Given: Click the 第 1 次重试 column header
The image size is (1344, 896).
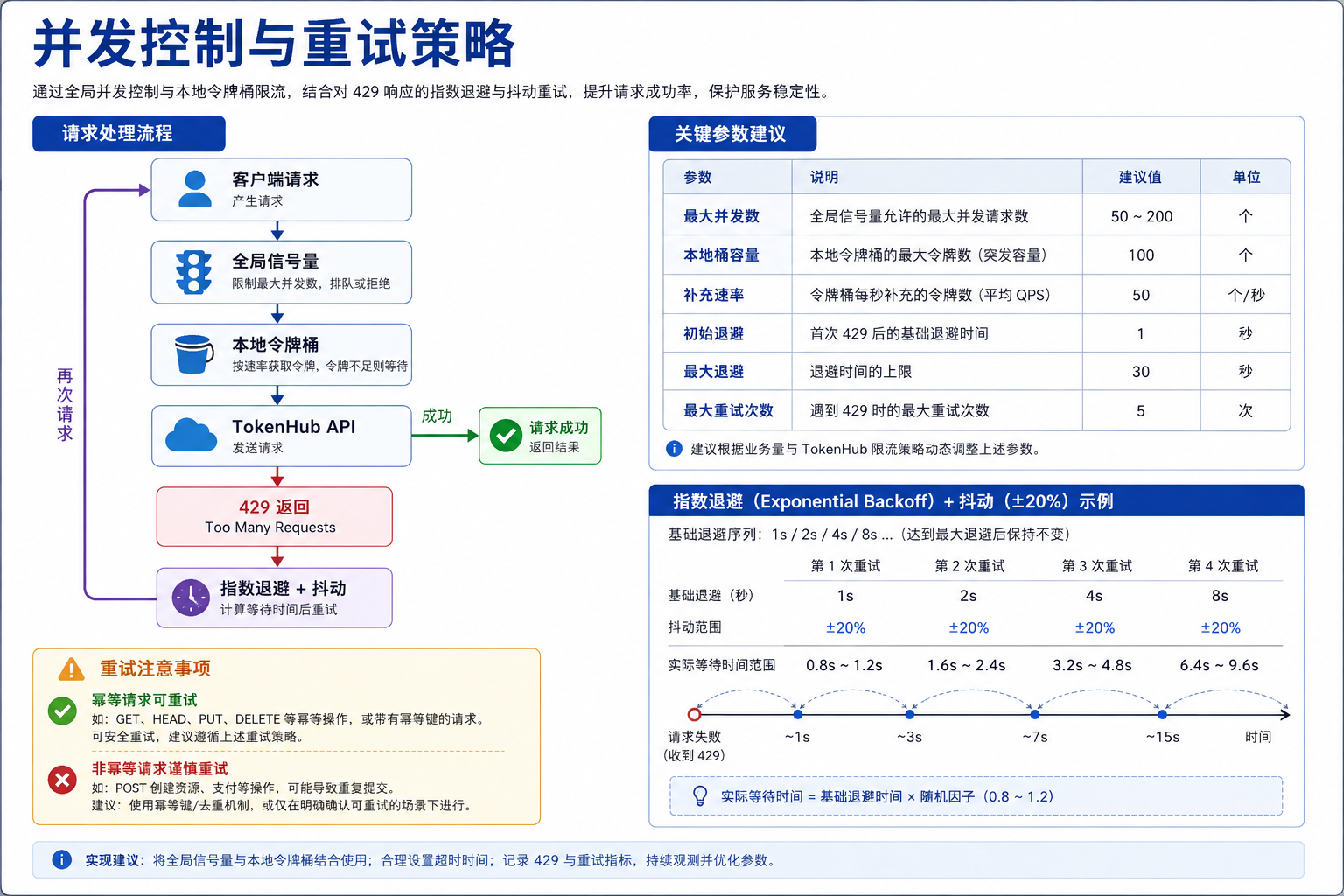Looking at the screenshot, I should (x=845, y=566).
